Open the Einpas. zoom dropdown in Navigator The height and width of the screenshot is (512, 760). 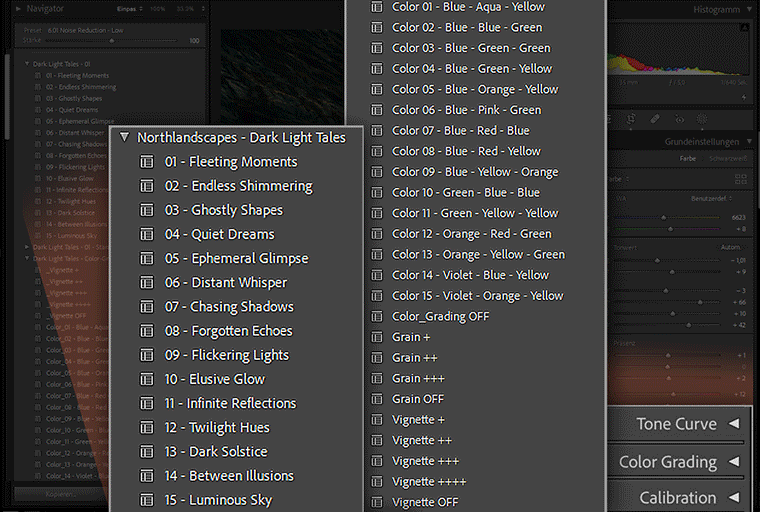point(130,9)
